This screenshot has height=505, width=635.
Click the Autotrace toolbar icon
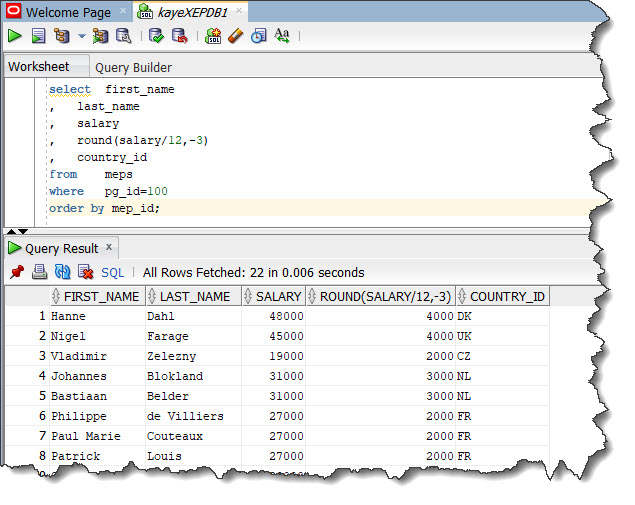(100, 36)
